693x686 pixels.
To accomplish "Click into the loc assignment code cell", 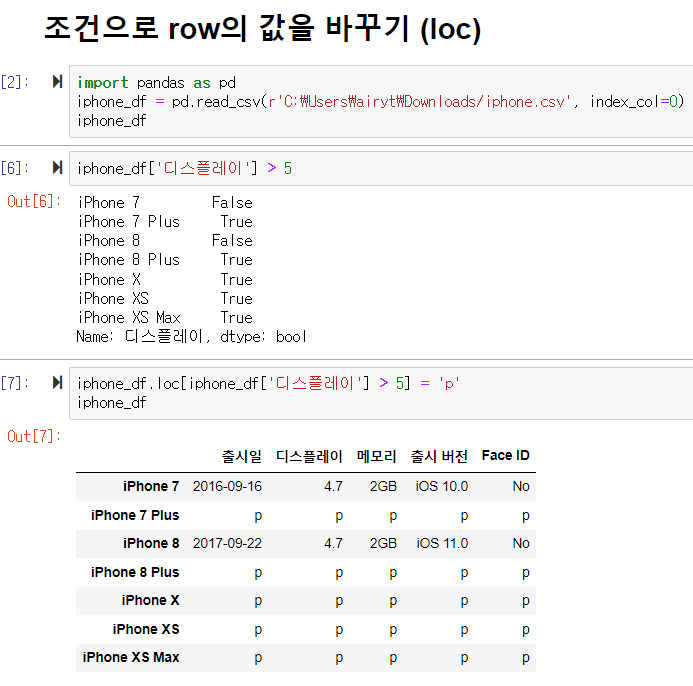I will 381,393.
